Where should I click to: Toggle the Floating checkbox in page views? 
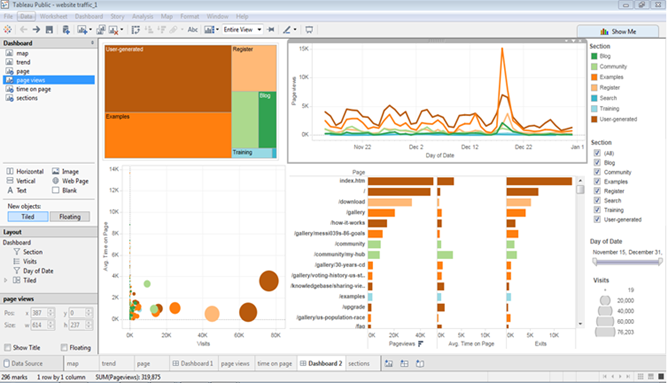[64, 348]
